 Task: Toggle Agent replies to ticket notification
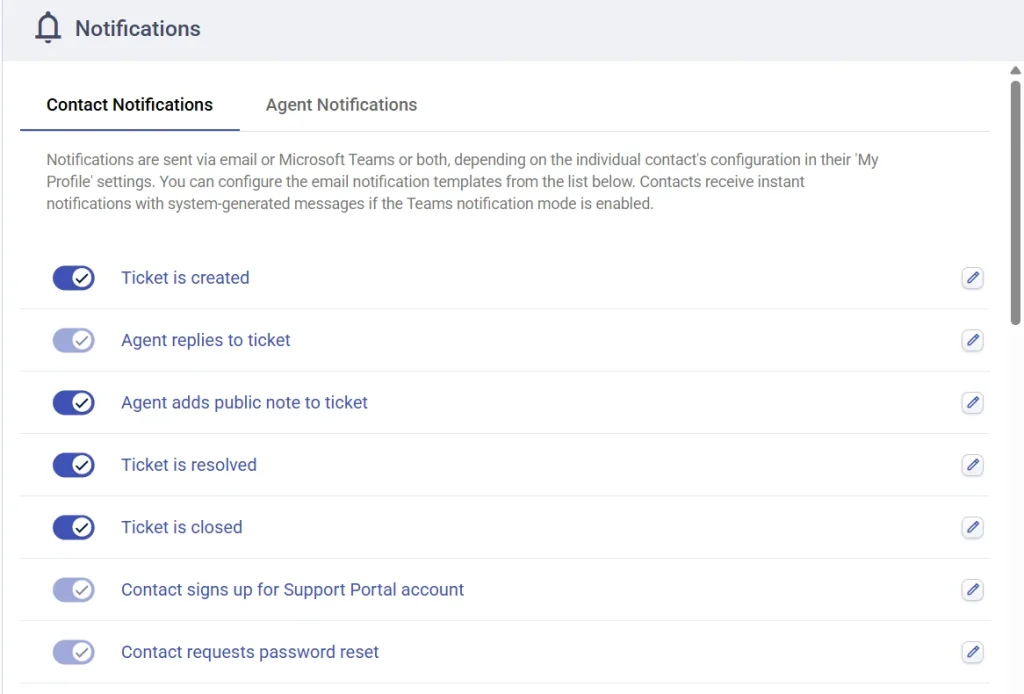point(74,340)
